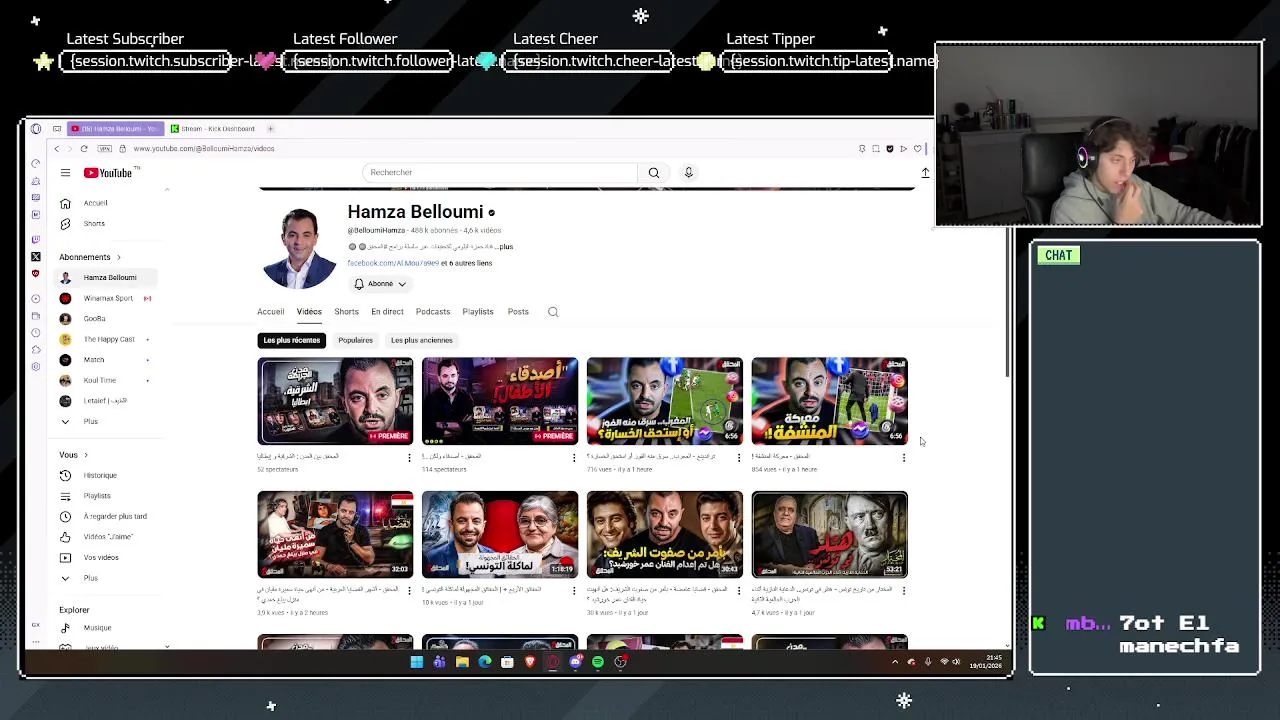Open File Explorer from the taskbar
This screenshot has height=720, width=1280.
pos(462,662)
